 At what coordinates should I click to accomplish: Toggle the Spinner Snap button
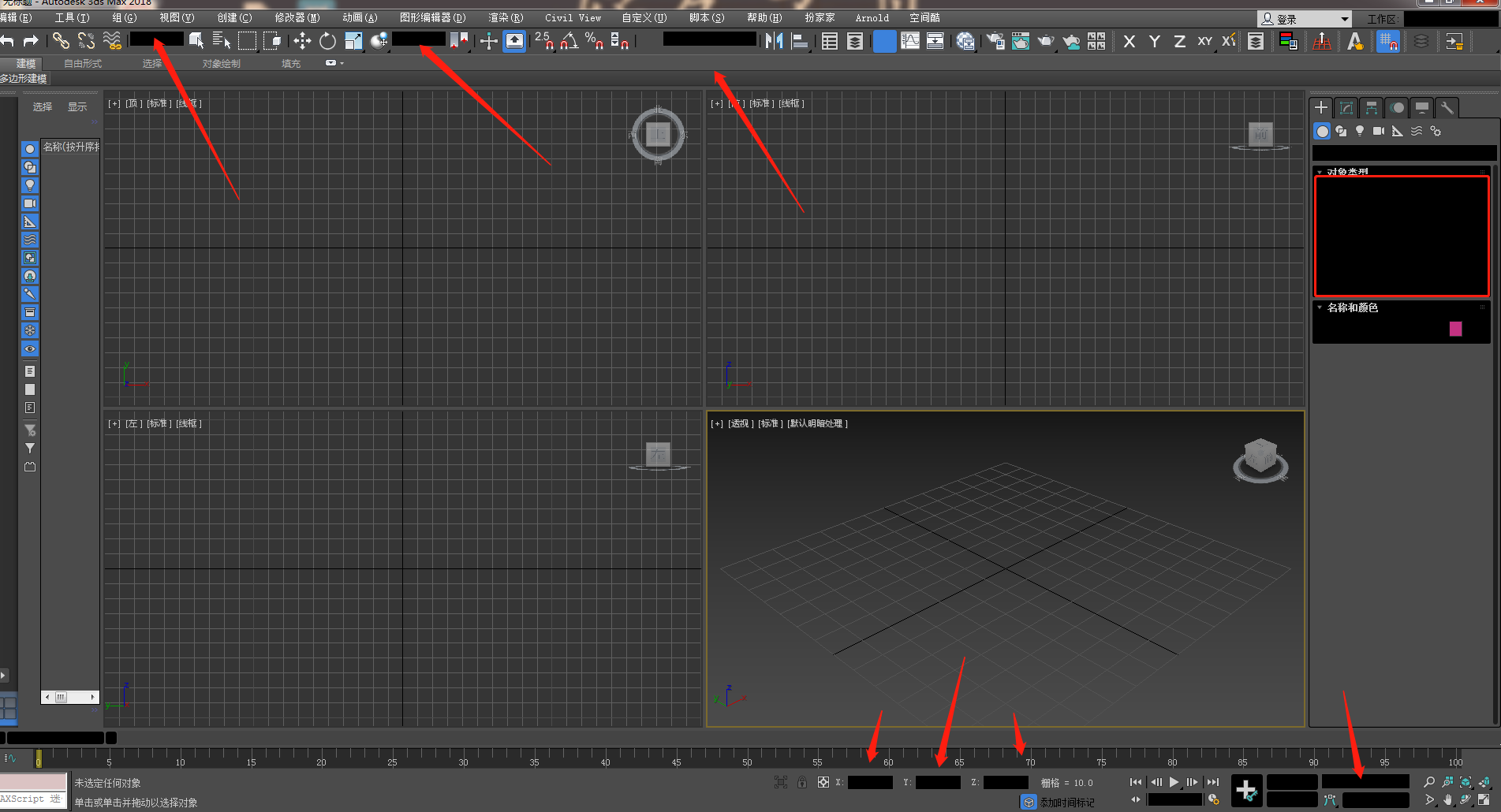[x=620, y=41]
